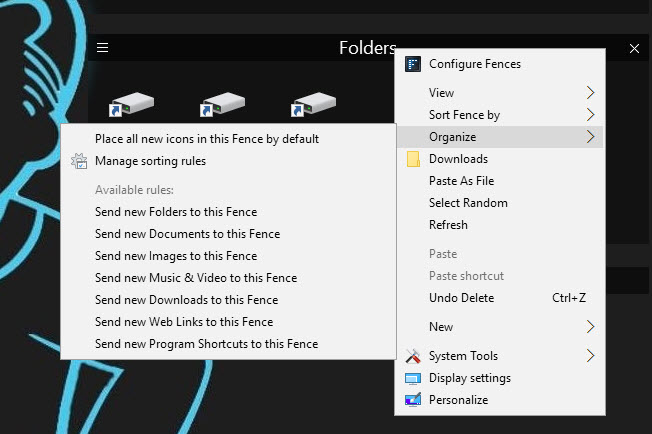The width and height of the screenshot is (652, 434).
Task: Click the Paste entry
Action: 500,254
